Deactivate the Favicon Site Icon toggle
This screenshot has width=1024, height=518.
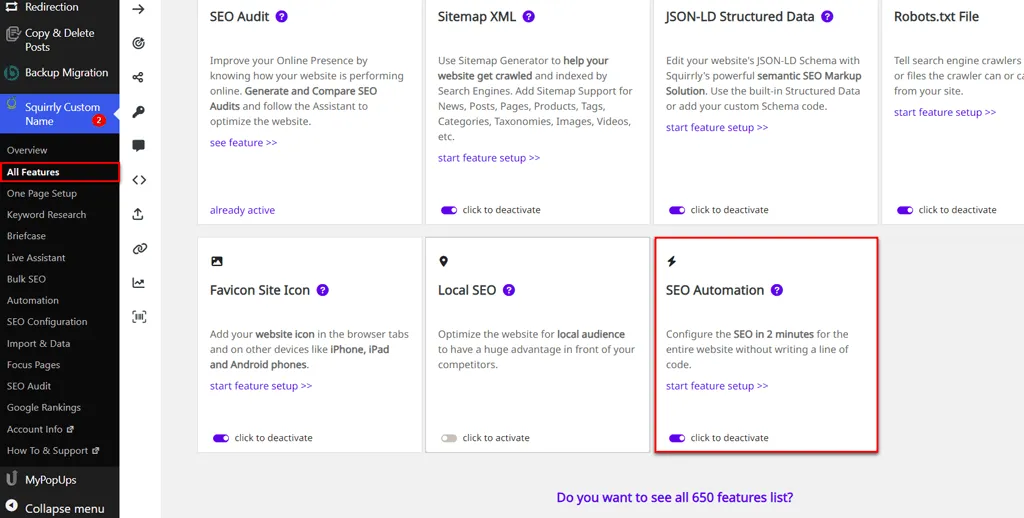(221, 438)
